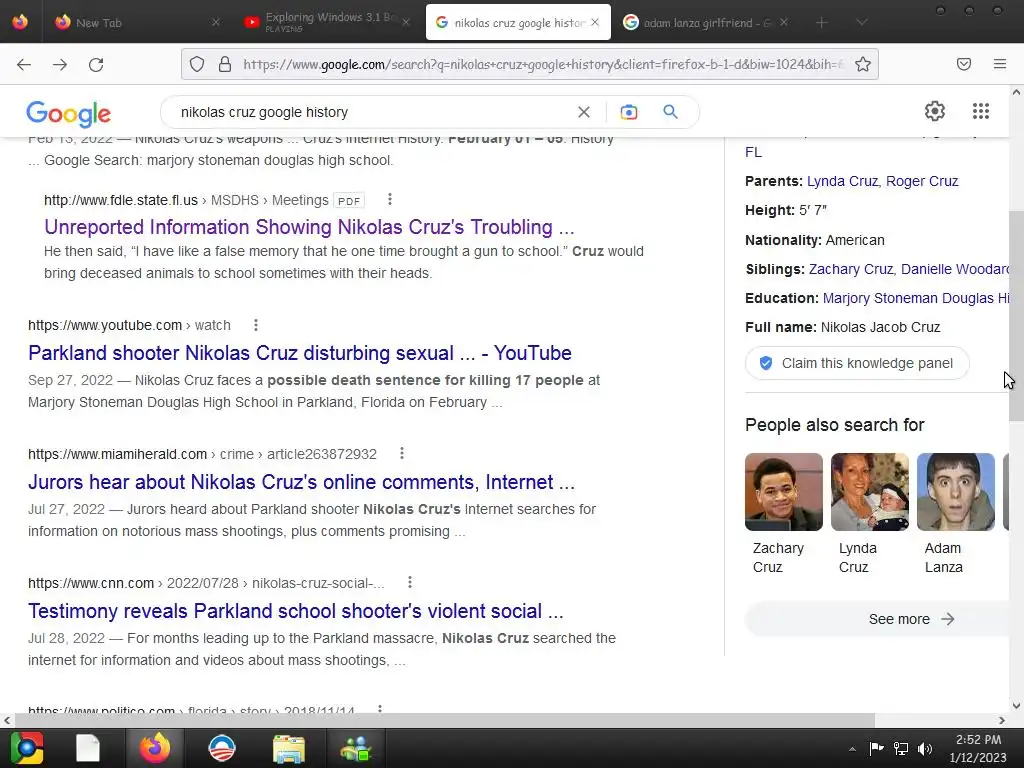The height and width of the screenshot is (768, 1024).
Task: View site security padlock information
Action: [x=225, y=64]
